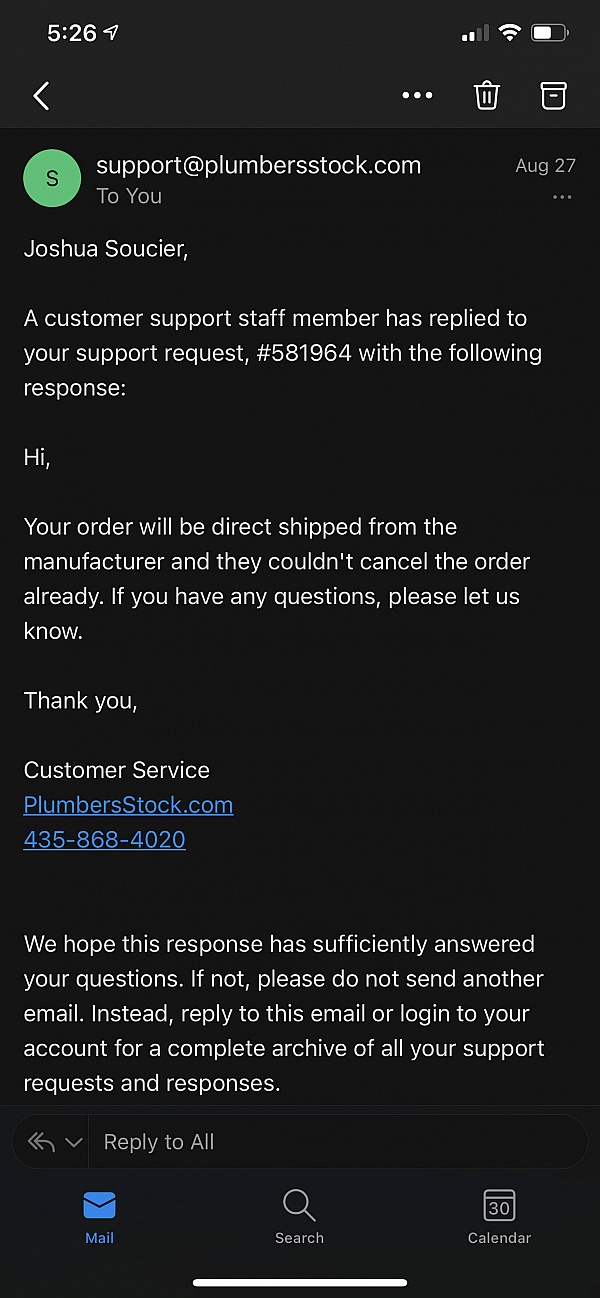Viewport: 600px width, 1298px height.
Task: Expand the reply options chevron
Action: pyautogui.click(x=73, y=1142)
